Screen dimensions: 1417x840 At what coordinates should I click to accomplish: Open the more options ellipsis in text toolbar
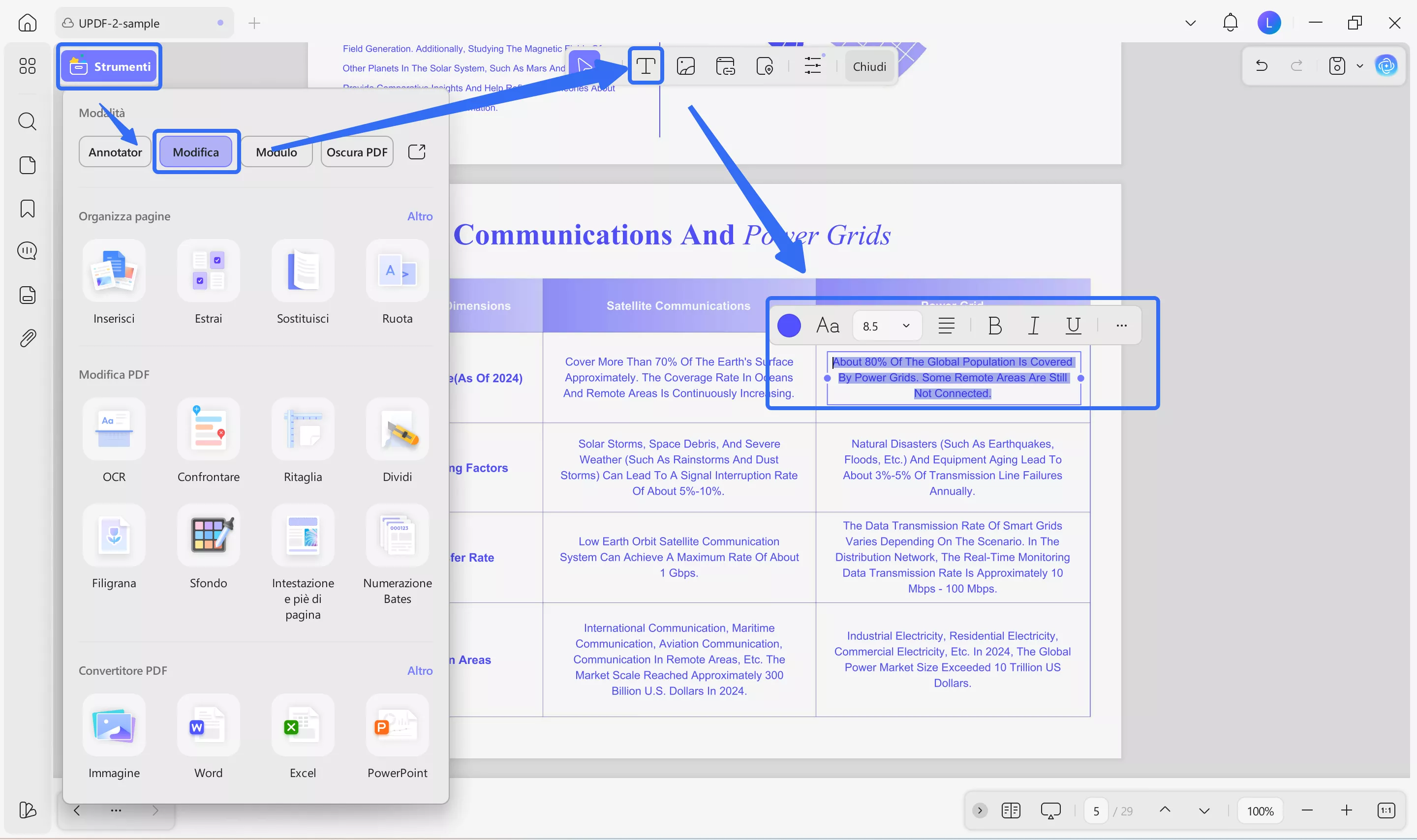pyautogui.click(x=1121, y=325)
